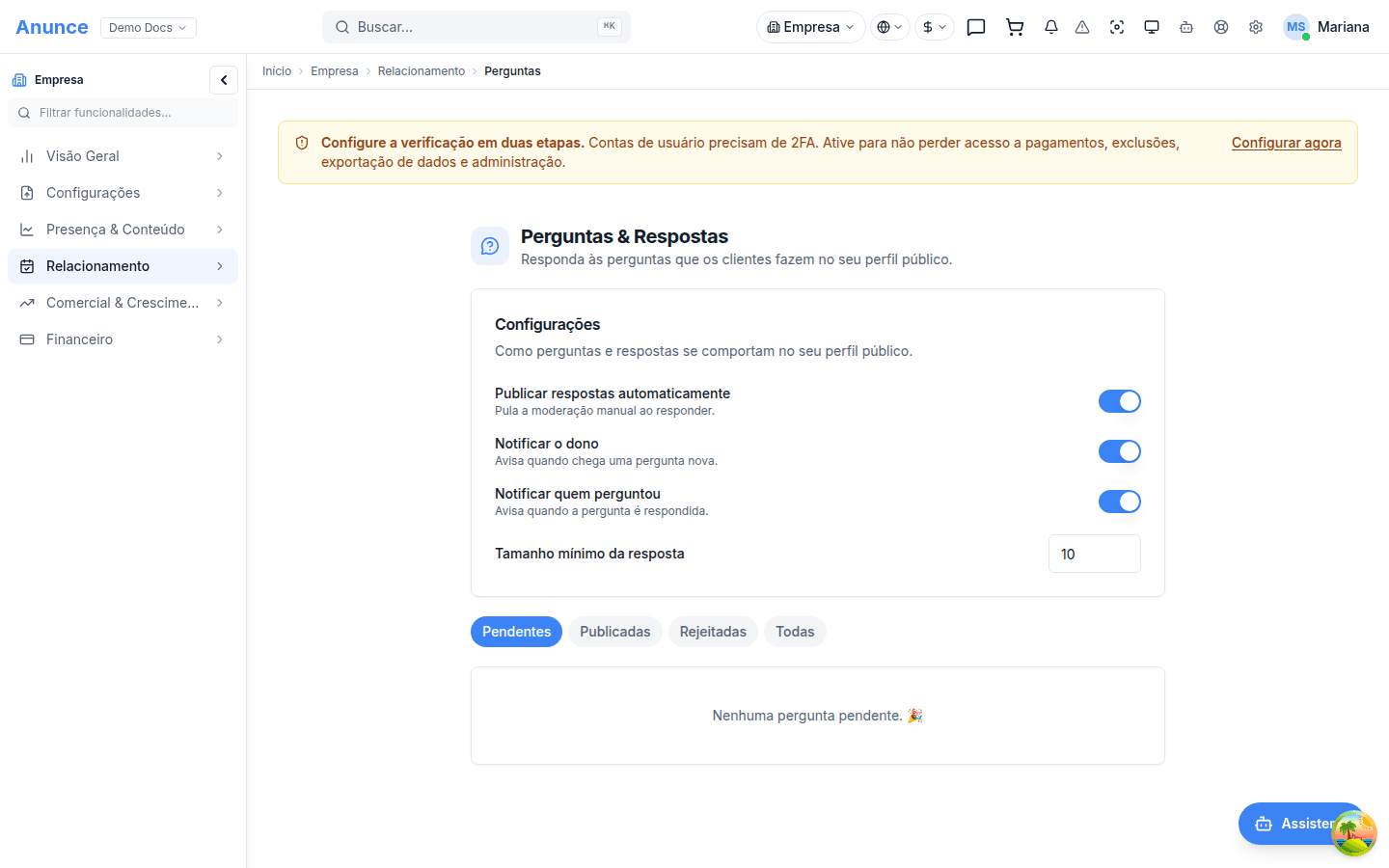Image resolution: width=1389 pixels, height=868 pixels.
Task: Open notifications bell icon
Action: [1051, 27]
